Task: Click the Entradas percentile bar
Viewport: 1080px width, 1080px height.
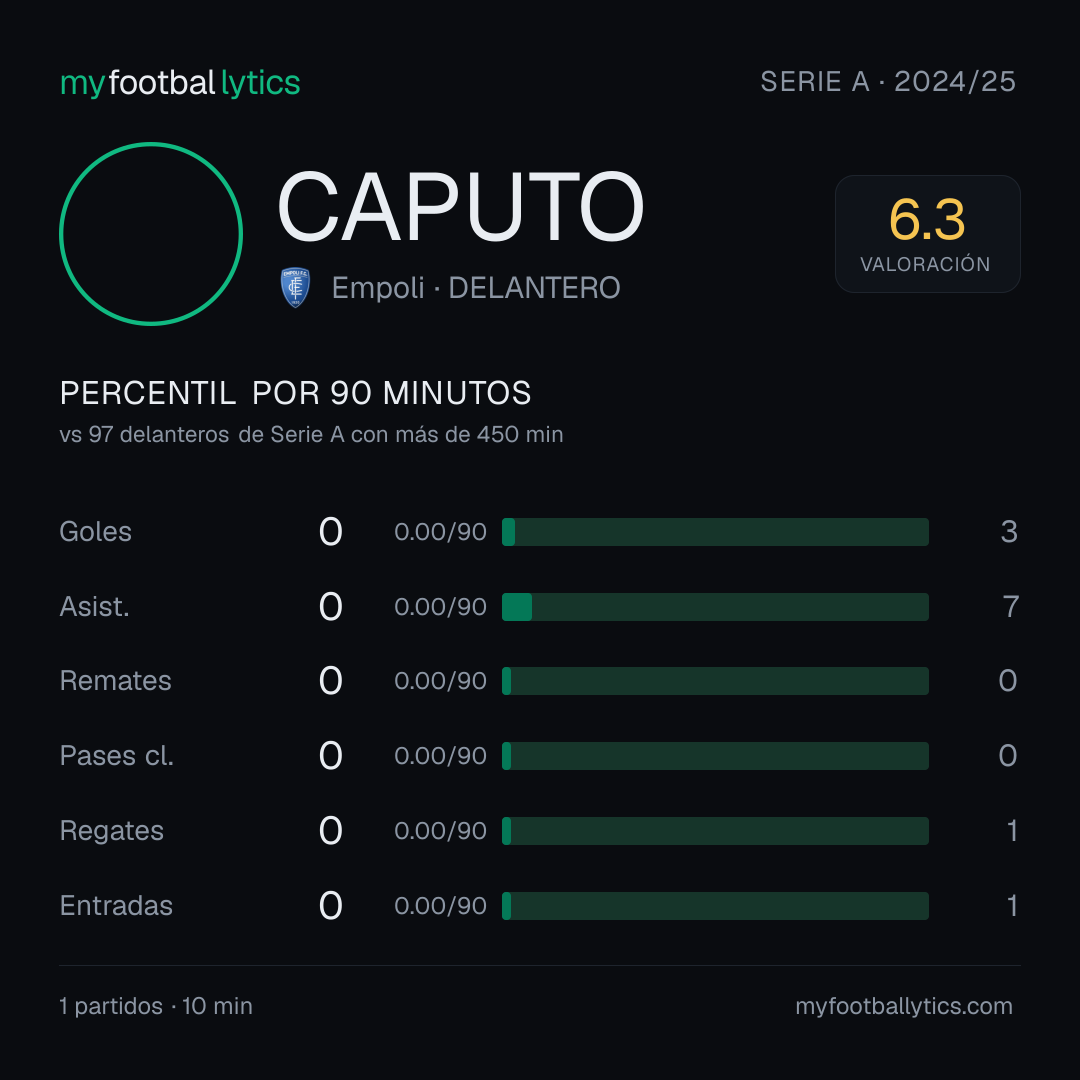Action: point(715,906)
